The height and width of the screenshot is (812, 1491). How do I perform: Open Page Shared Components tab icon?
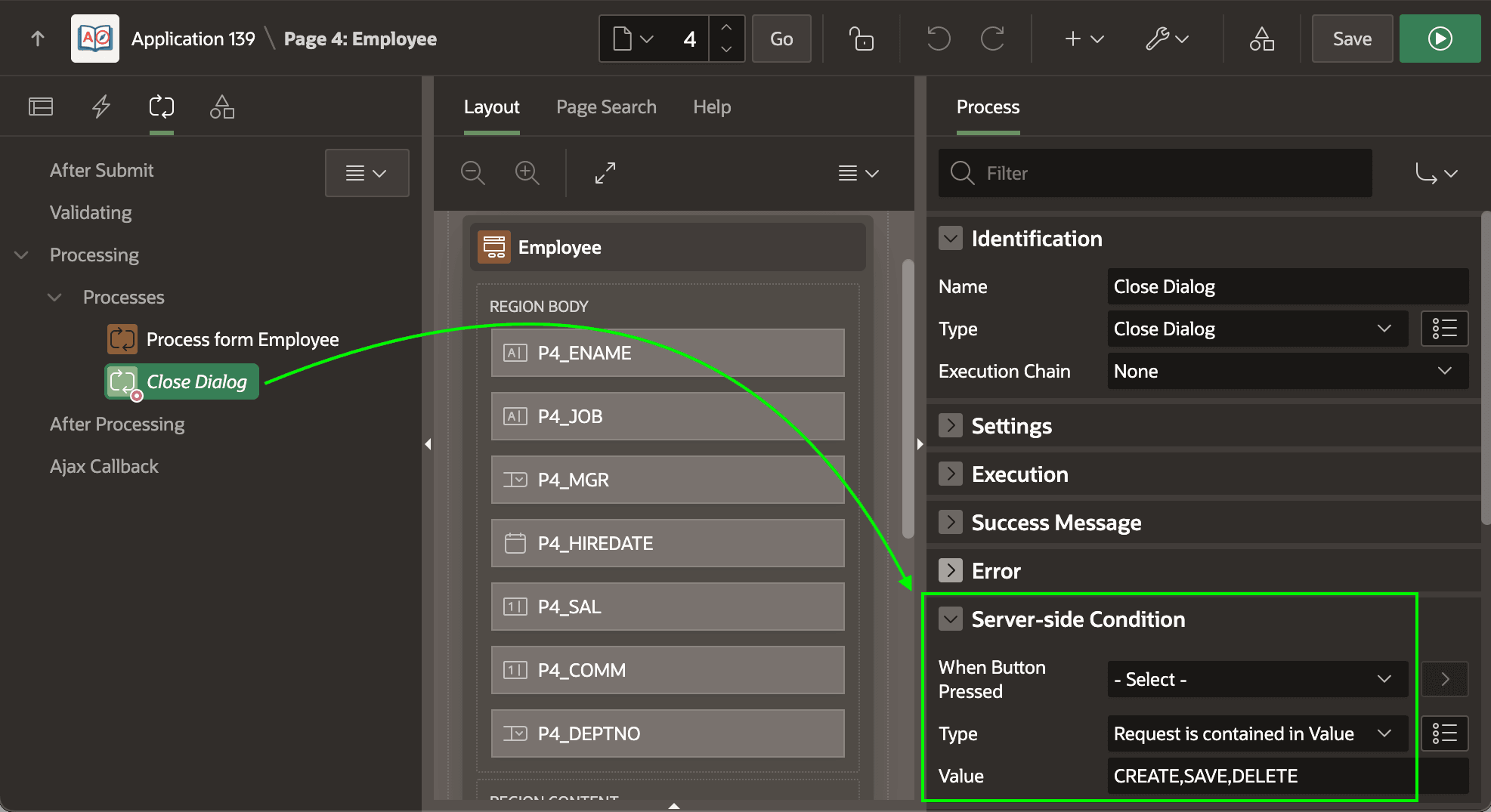[222, 107]
